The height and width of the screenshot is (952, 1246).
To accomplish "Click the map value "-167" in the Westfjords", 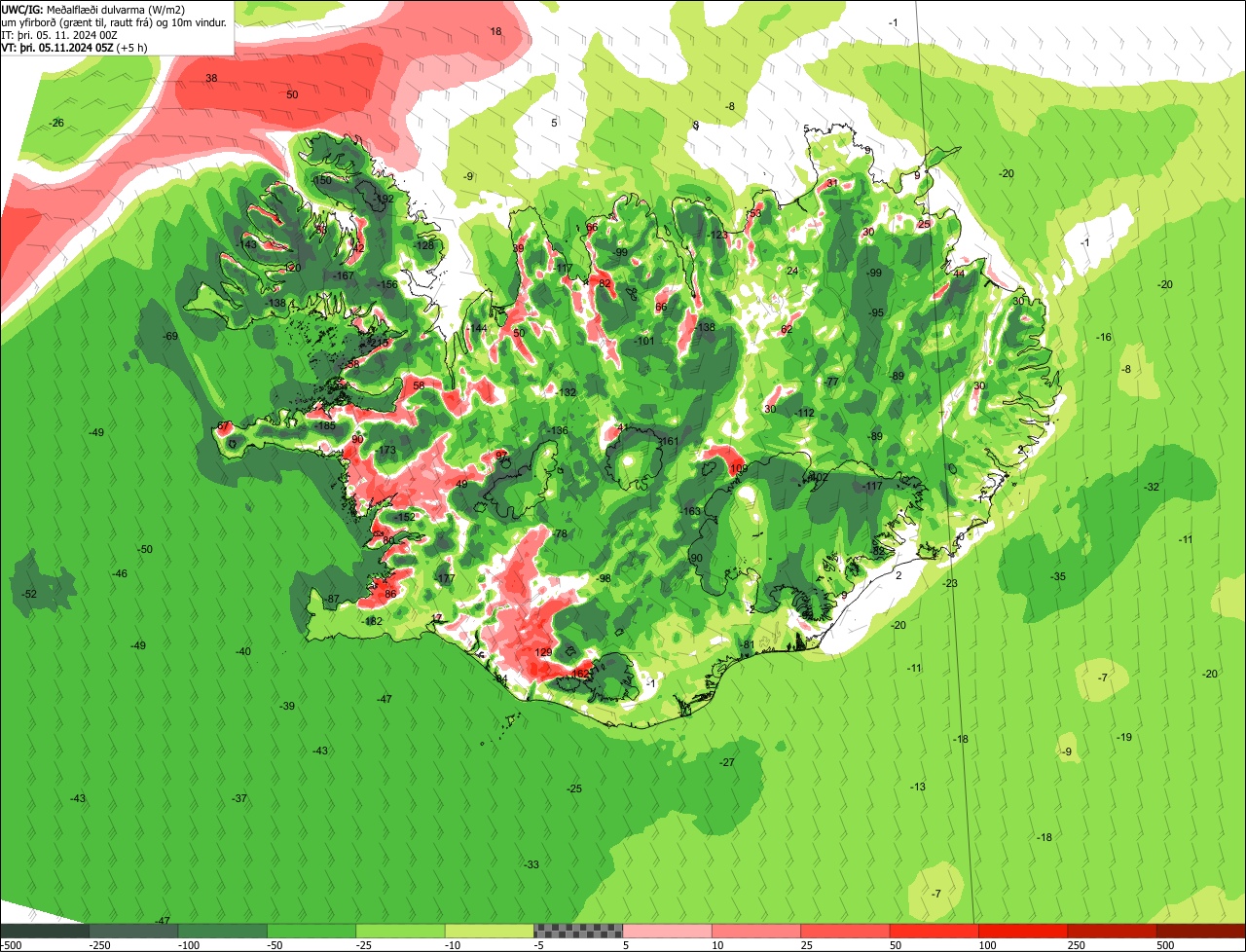I will point(344,276).
